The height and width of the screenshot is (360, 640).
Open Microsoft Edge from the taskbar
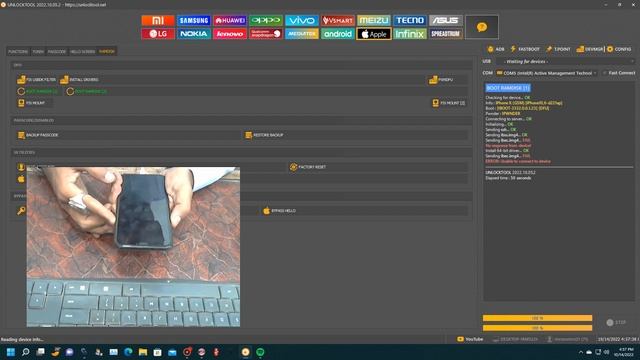(128, 352)
